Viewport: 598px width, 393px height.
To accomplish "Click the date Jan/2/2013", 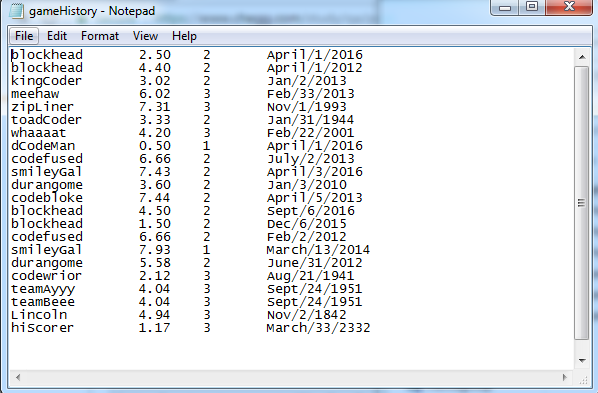I will click(x=307, y=81).
